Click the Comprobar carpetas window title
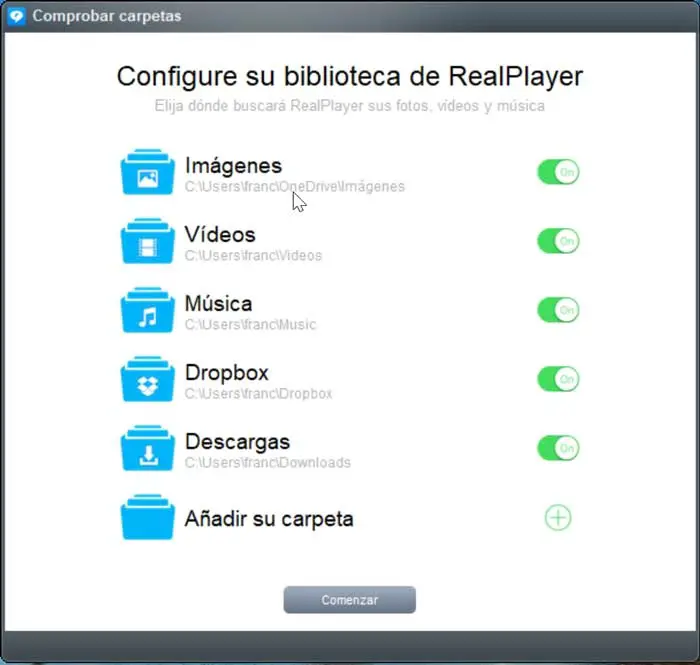The height and width of the screenshot is (665, 700). (x=107, y=17)
